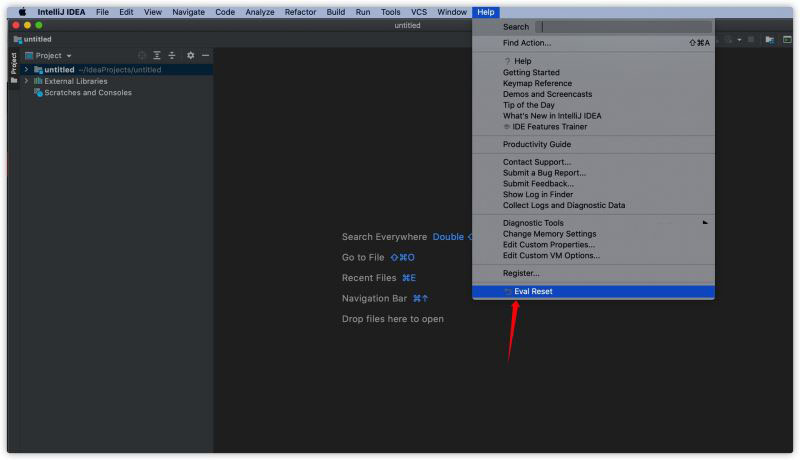Viewport: 800px width, 460px height.
Task: Choose Contact Support
Action: [593, 162]
